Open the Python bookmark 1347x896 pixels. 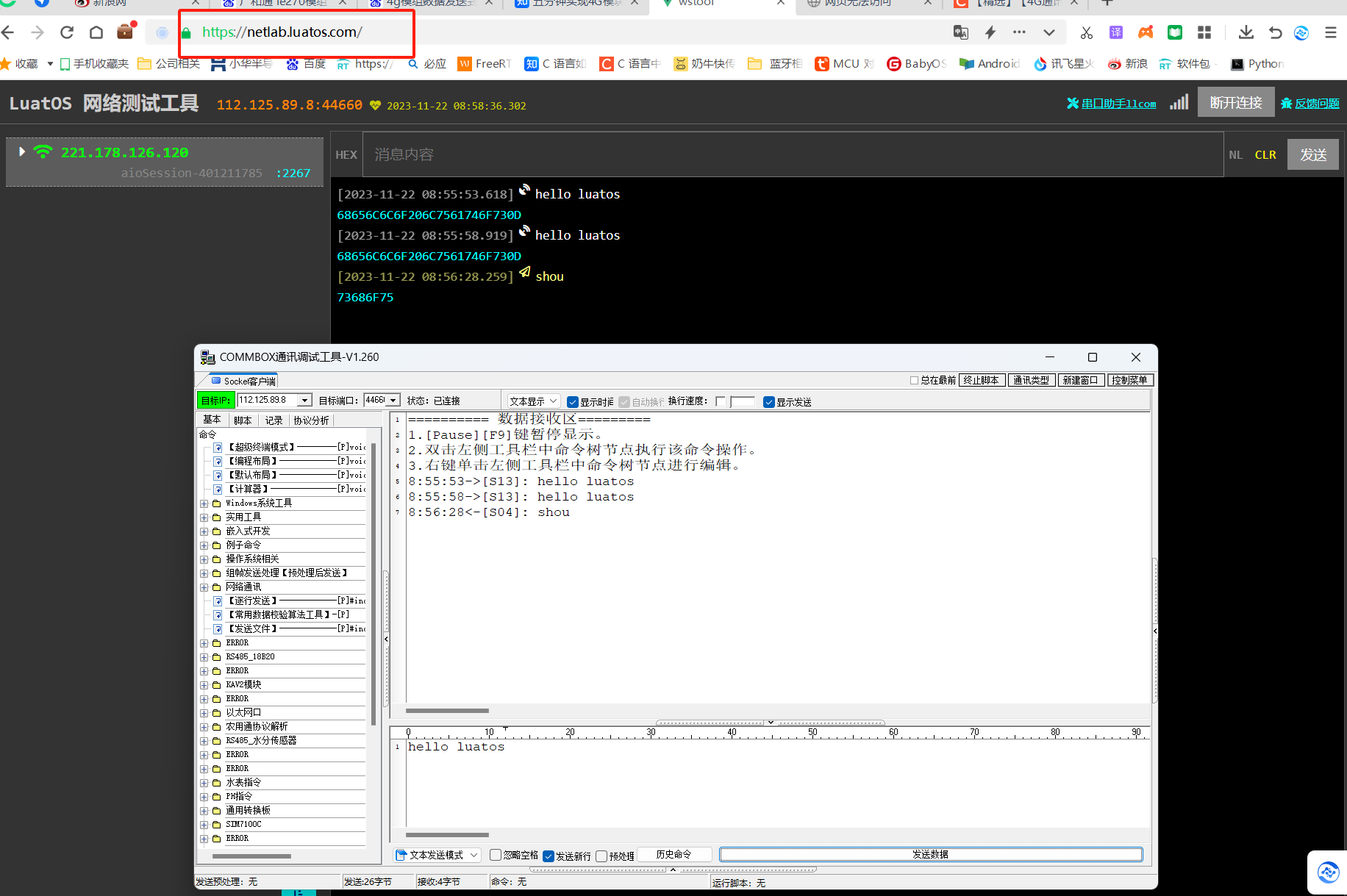click(1257, 64)
